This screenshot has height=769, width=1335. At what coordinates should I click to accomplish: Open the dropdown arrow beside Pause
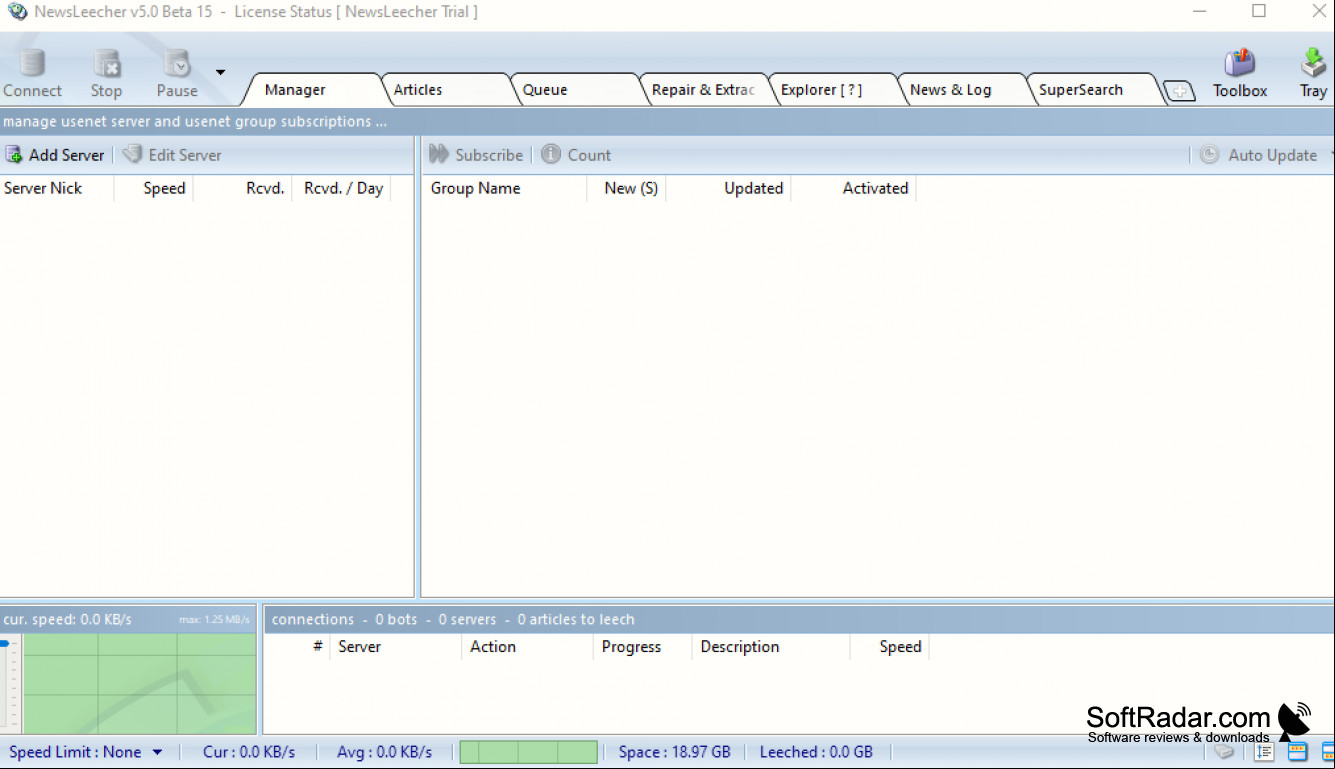pyautogui.click(x=220, y=72)
